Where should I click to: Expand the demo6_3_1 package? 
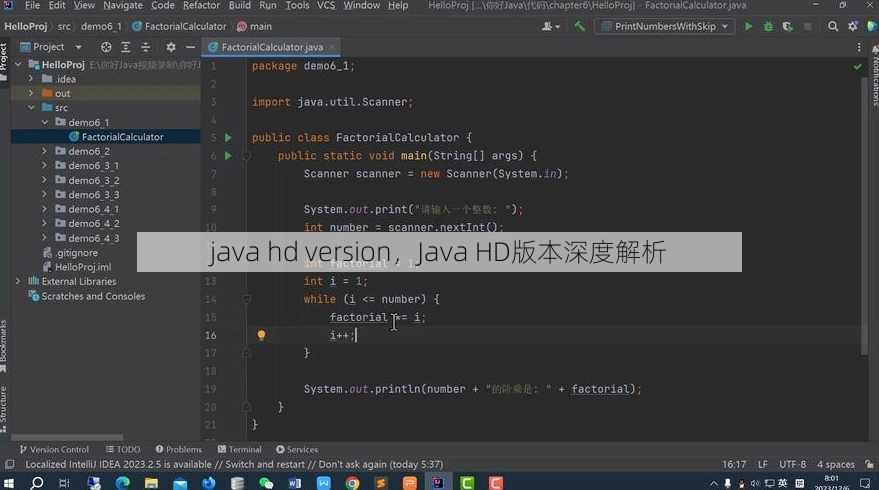point(45,165)
